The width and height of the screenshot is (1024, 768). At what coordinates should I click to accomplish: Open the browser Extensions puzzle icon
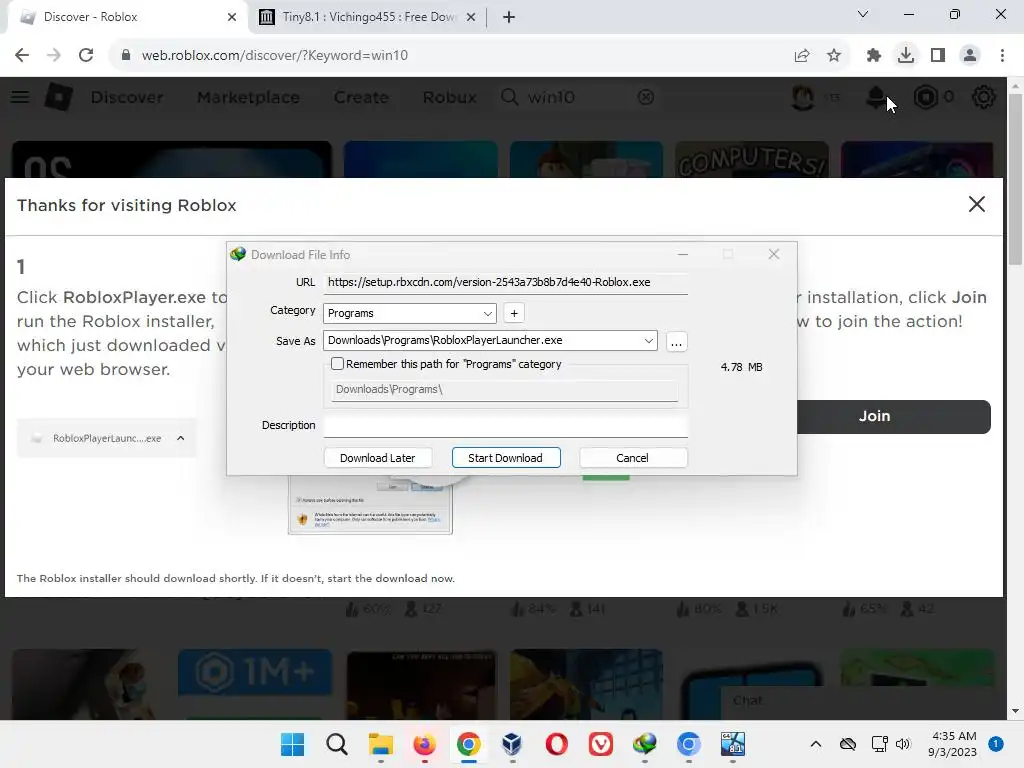[874, 56]
